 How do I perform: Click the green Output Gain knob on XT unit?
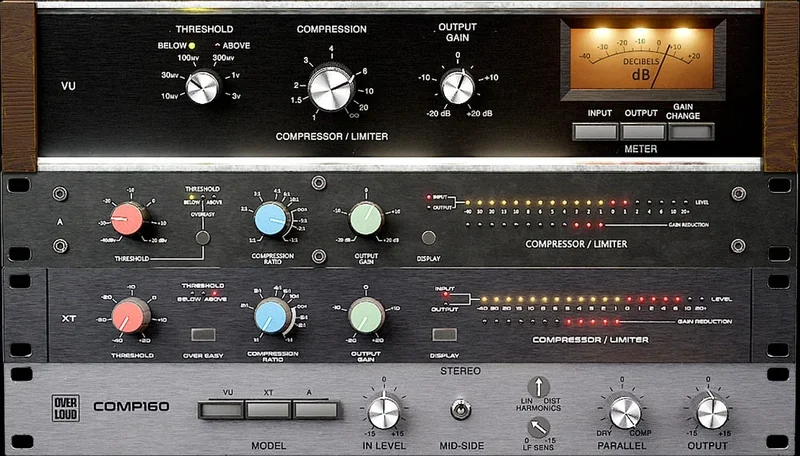tap(366, 315)
